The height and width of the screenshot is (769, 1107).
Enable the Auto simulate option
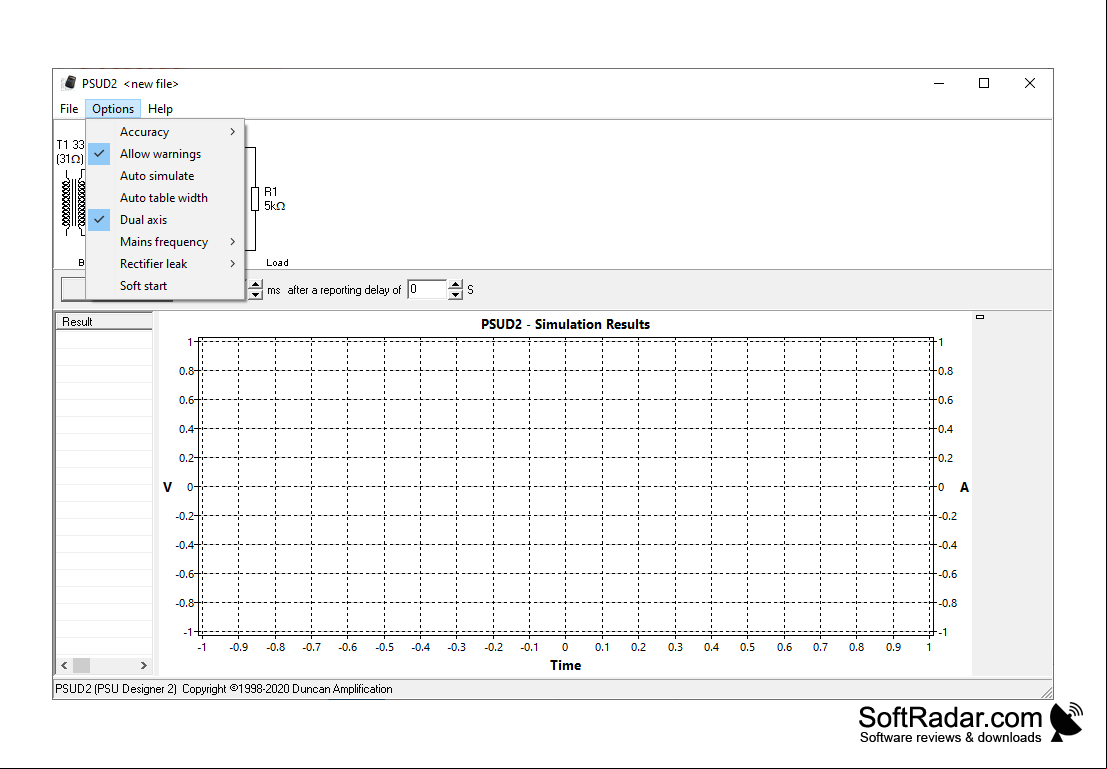[165, 176]
